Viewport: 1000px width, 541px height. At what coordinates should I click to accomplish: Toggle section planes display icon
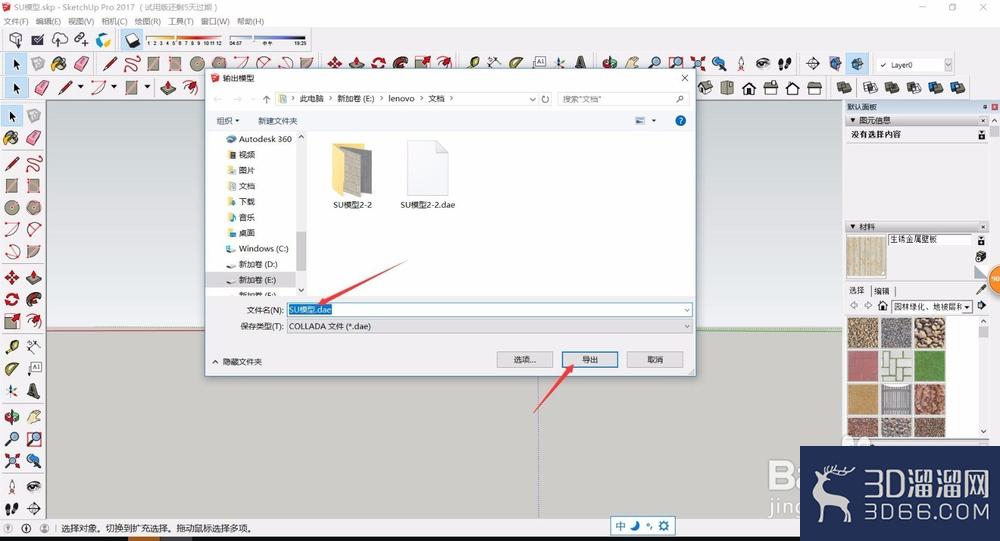835,63
